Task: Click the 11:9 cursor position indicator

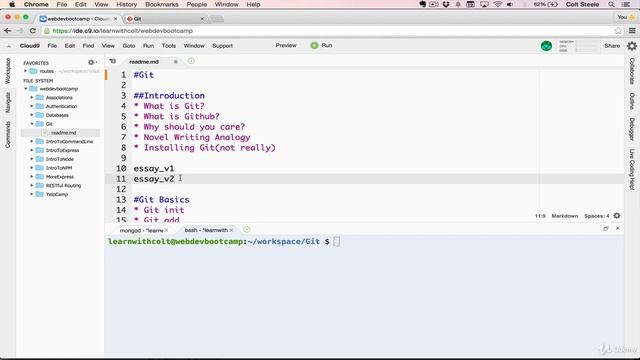Action: point(540,216)
